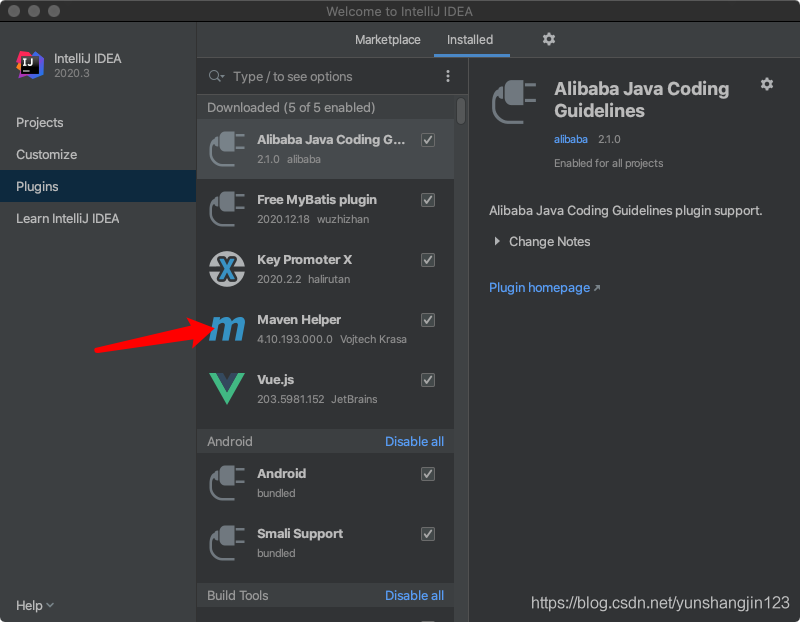Click the Android plugin plug icon
800x622 pixels.
(x=227, y=483)
